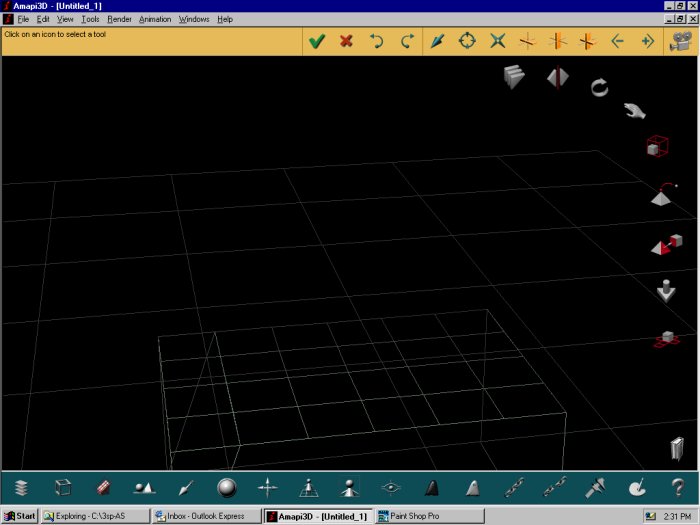Open the Edit menu
Screen dimensions: 700x525
point(43,19)
